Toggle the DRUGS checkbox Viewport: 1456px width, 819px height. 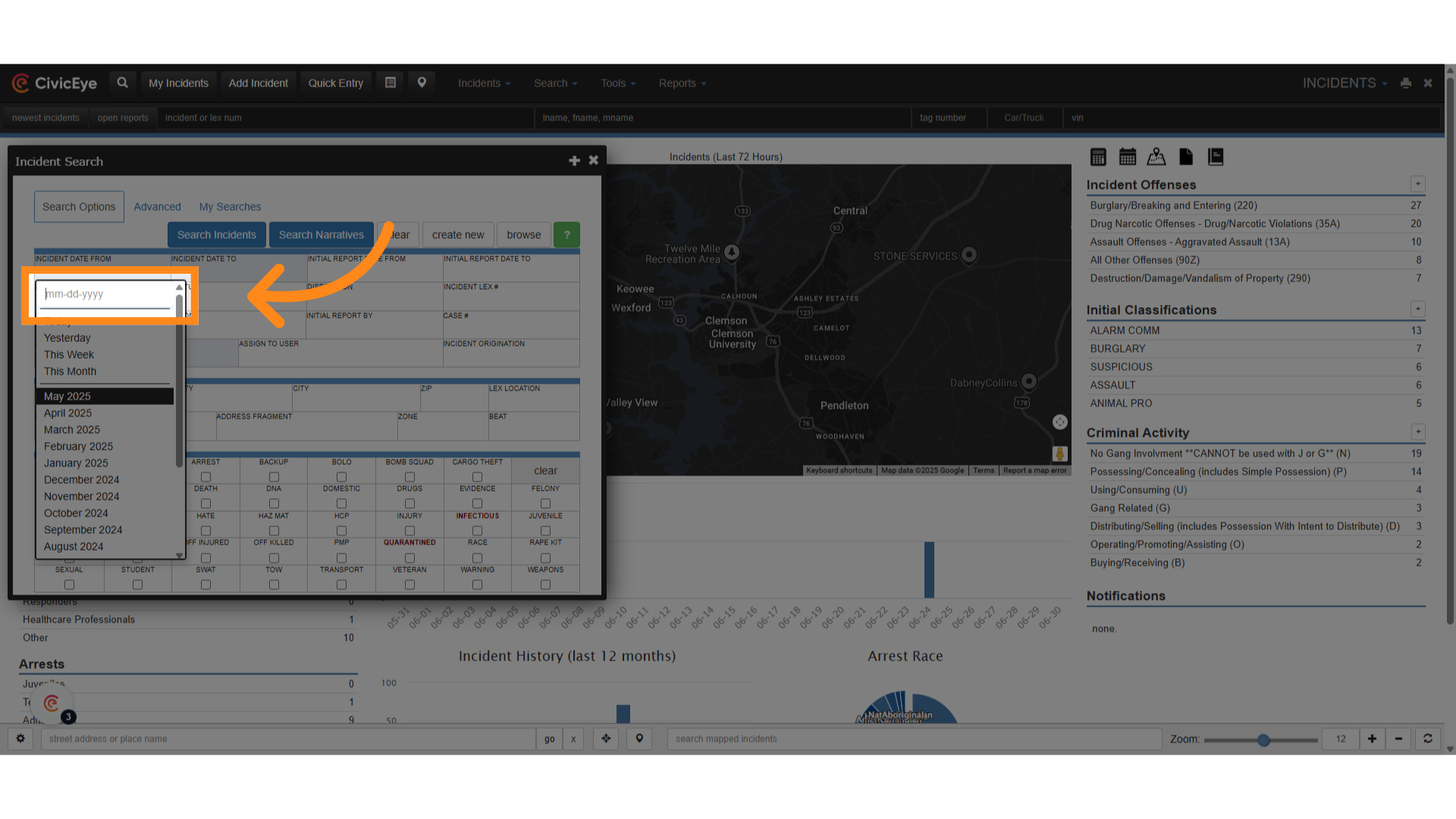tap(409, 504)
